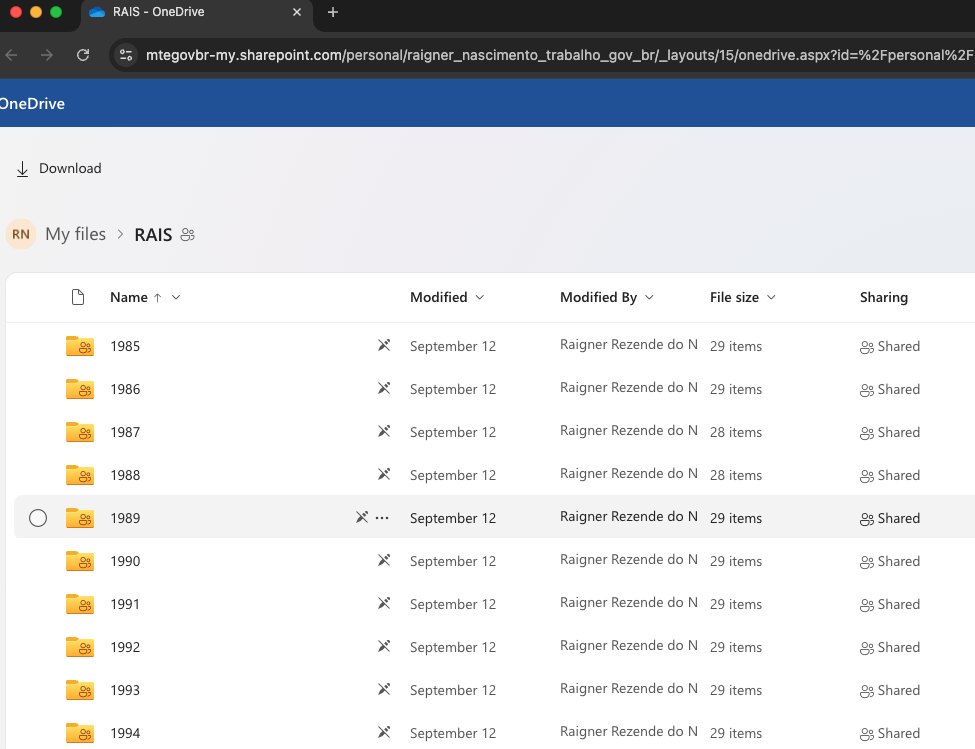Screen dimensions: 975x749
Task: Expand the Modified By column options
Action: [649, 298]
